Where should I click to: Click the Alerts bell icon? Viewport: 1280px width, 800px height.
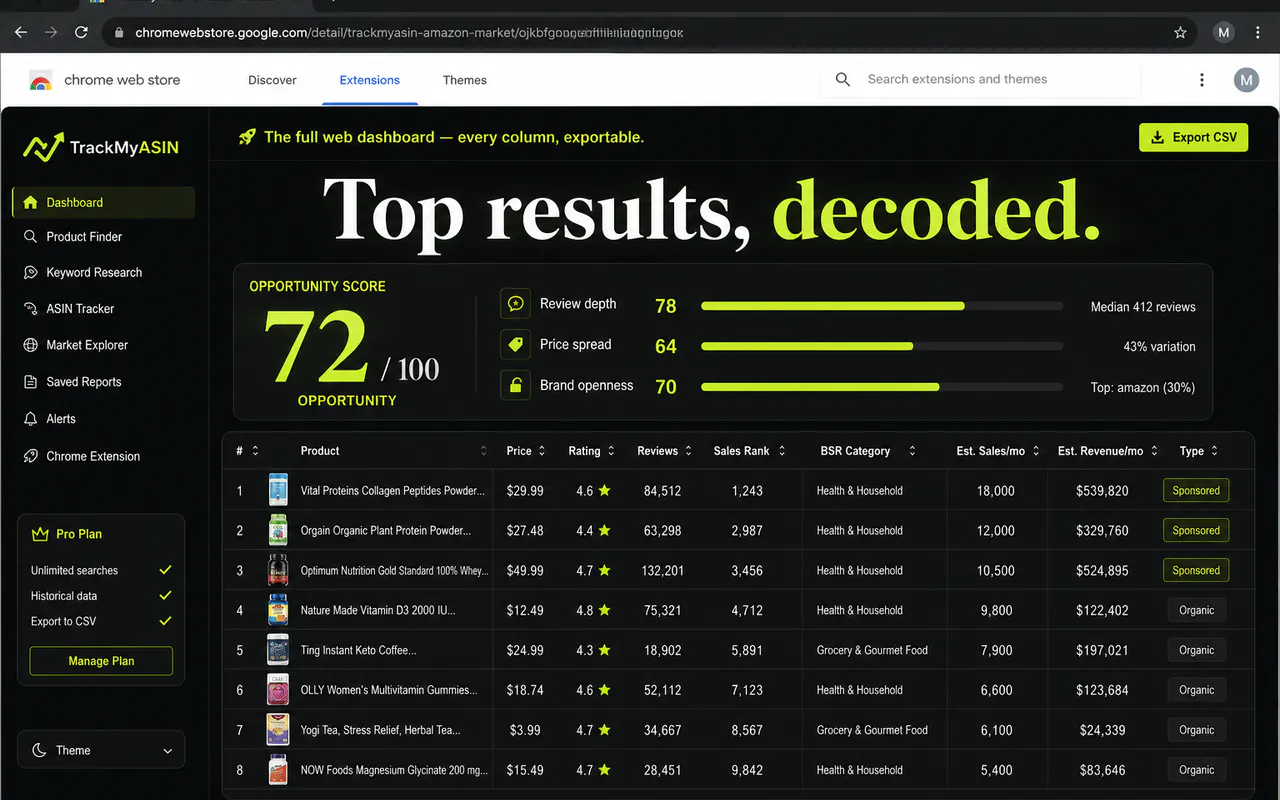pos(30,419)
